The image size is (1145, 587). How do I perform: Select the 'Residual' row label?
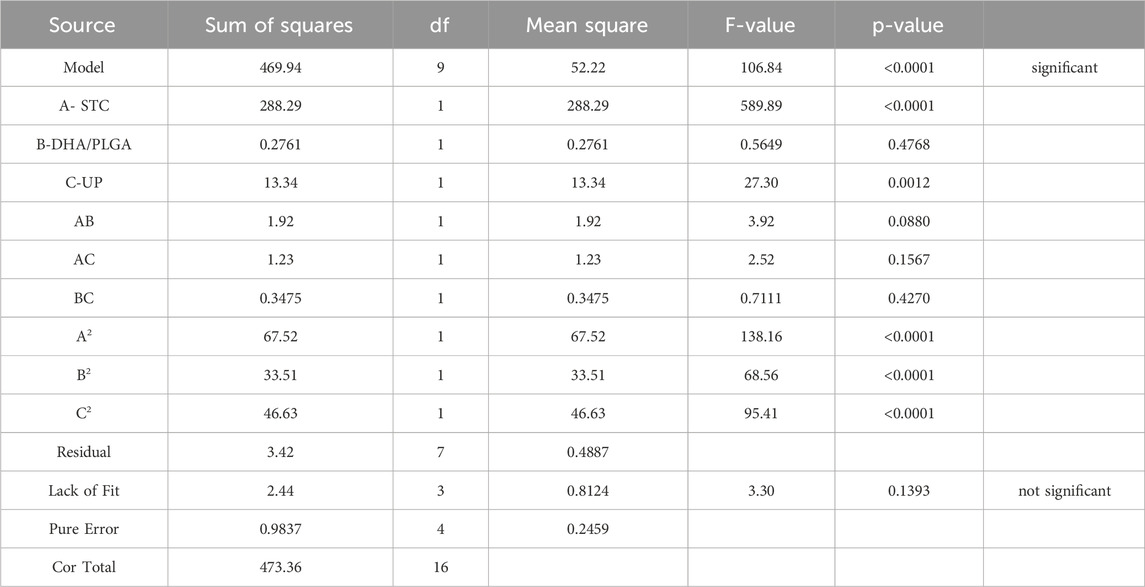83,452
